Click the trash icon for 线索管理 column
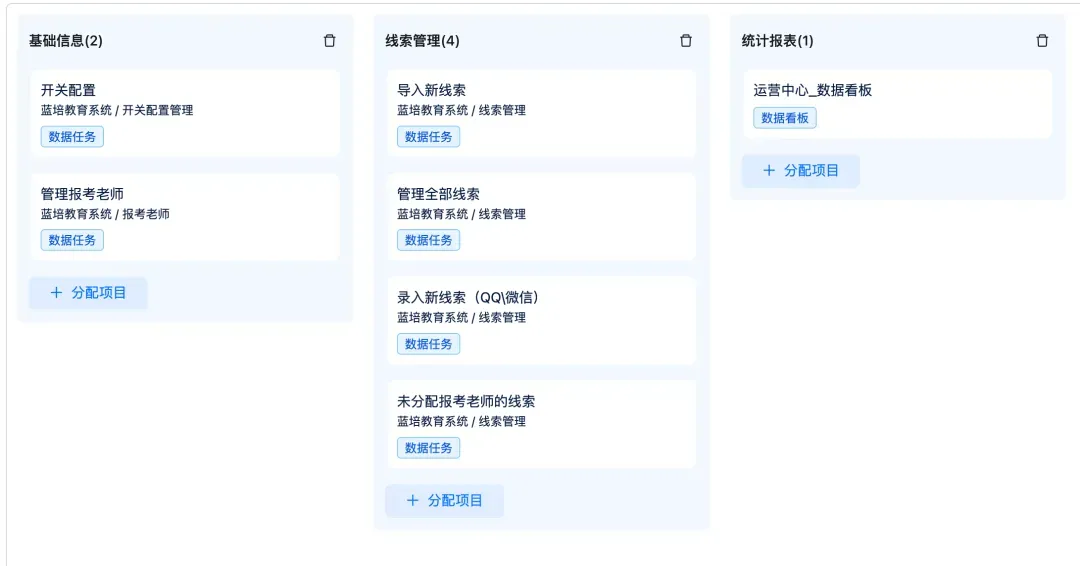The width and height of the screenshot is (1080, 566). coord(686,41)
